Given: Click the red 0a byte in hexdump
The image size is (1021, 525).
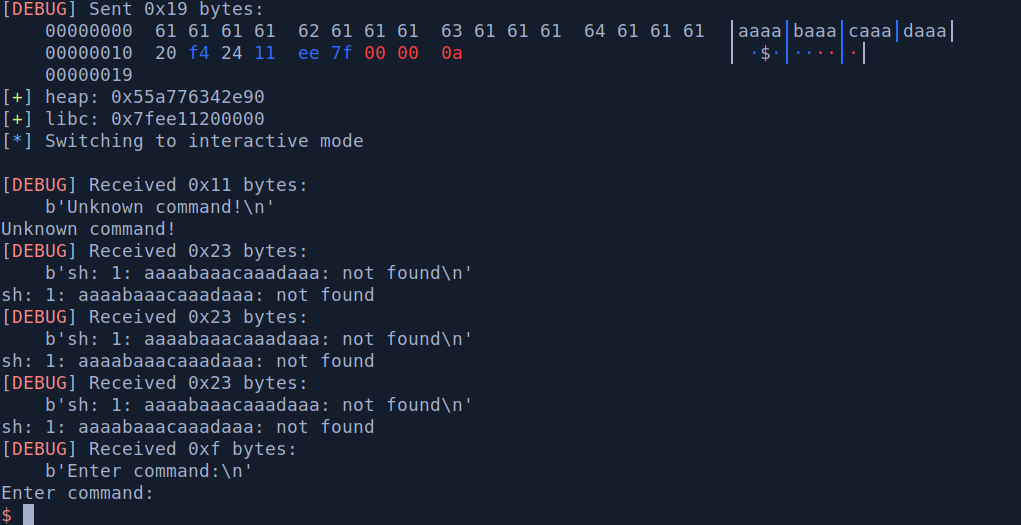Looking at the screenshot, I should pos(452,53).
